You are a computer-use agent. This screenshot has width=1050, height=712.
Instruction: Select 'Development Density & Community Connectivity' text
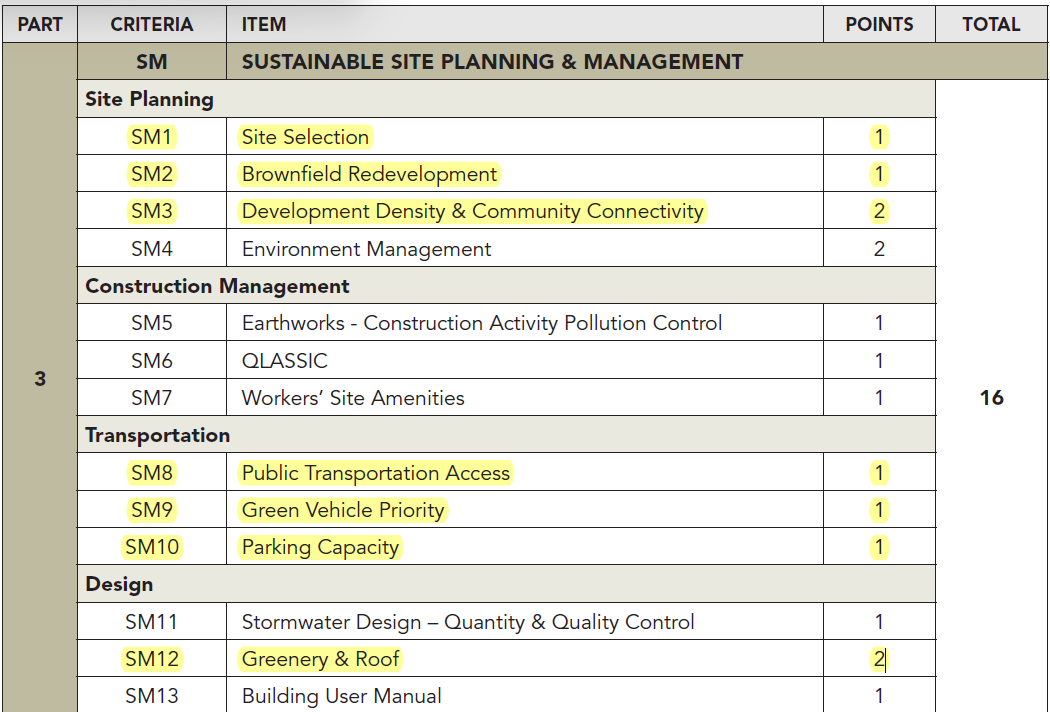(473, 211)
